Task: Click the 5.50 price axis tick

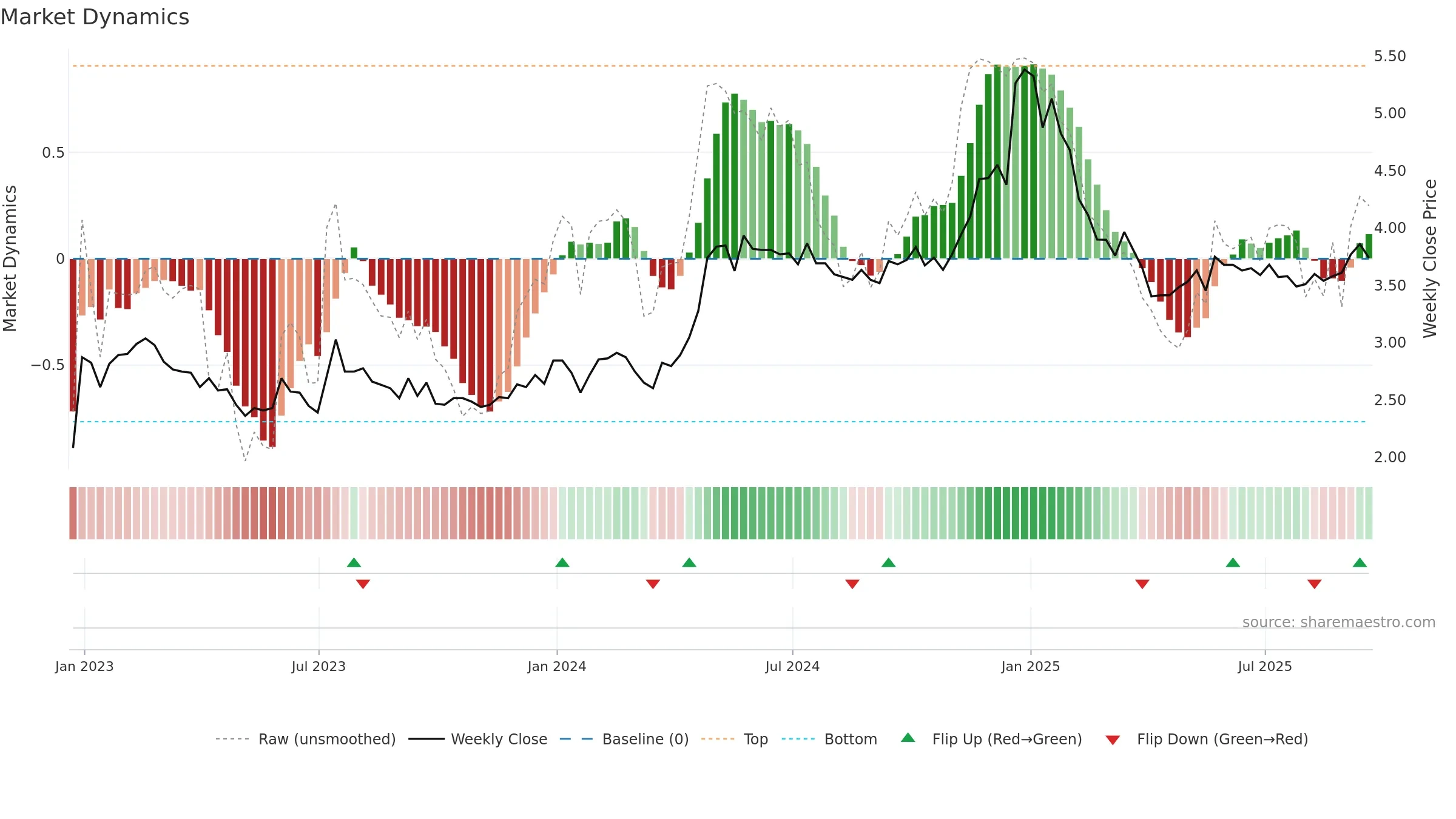Action: (1390, 56)
